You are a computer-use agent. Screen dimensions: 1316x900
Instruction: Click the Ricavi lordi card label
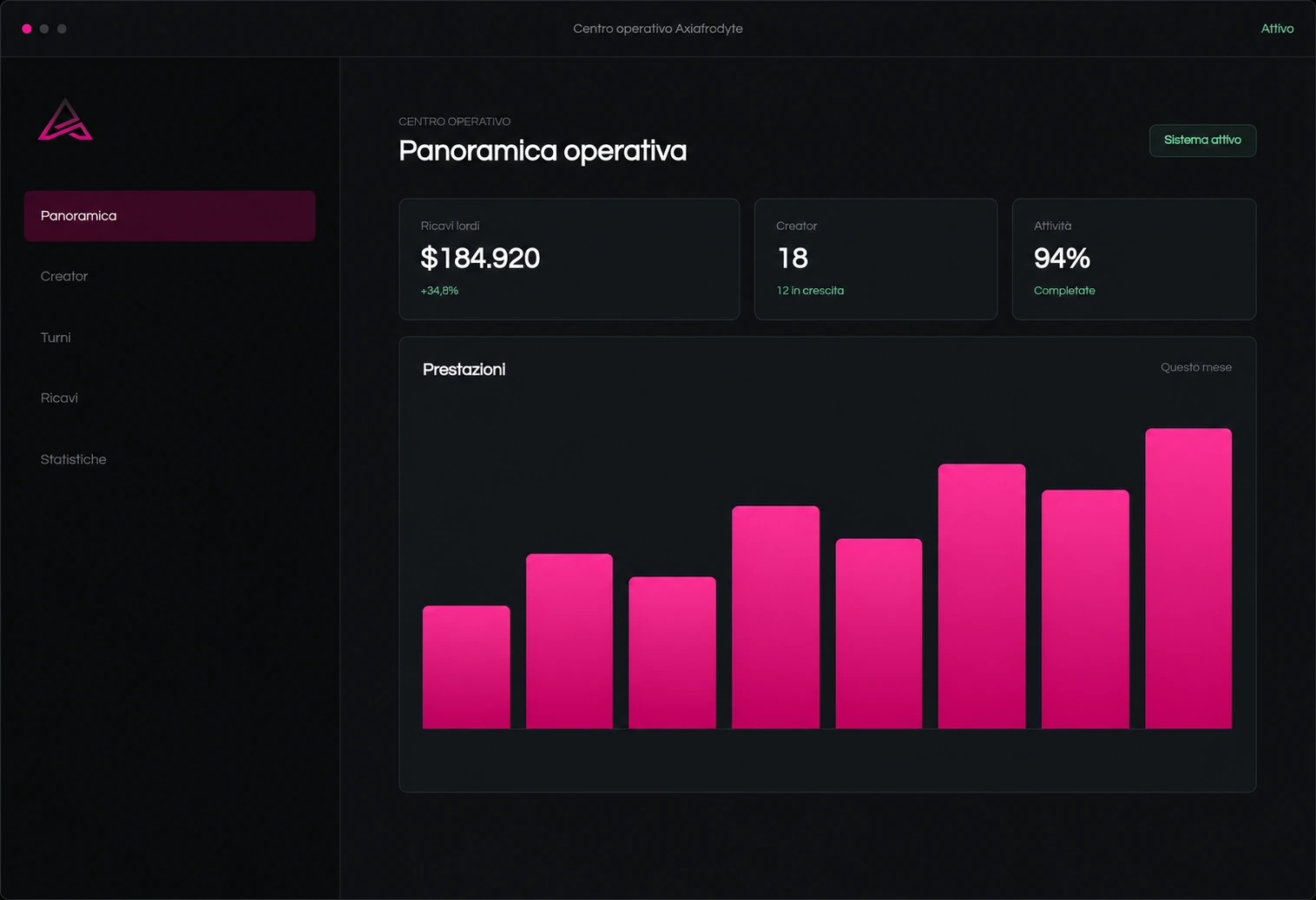(450, 226)
